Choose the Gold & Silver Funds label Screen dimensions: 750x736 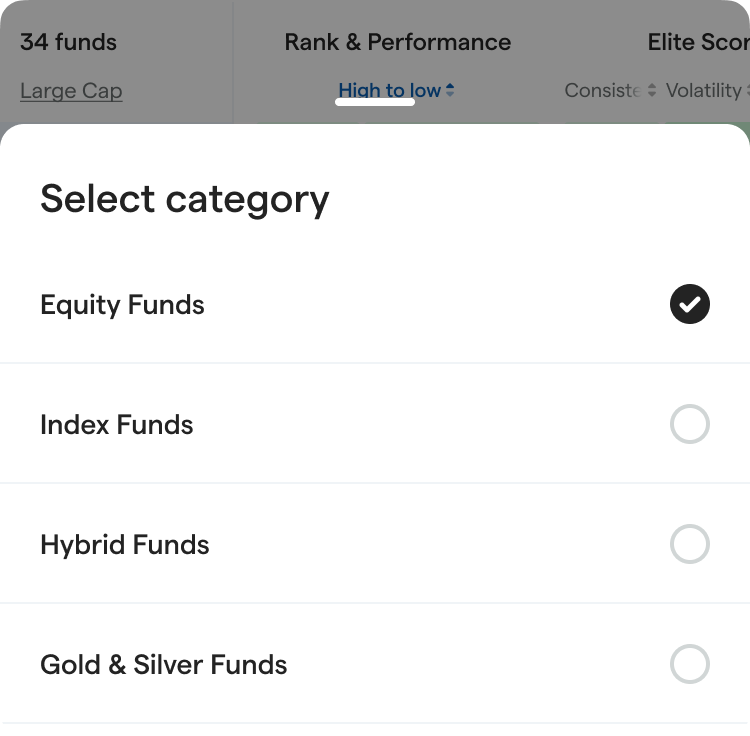163,665
